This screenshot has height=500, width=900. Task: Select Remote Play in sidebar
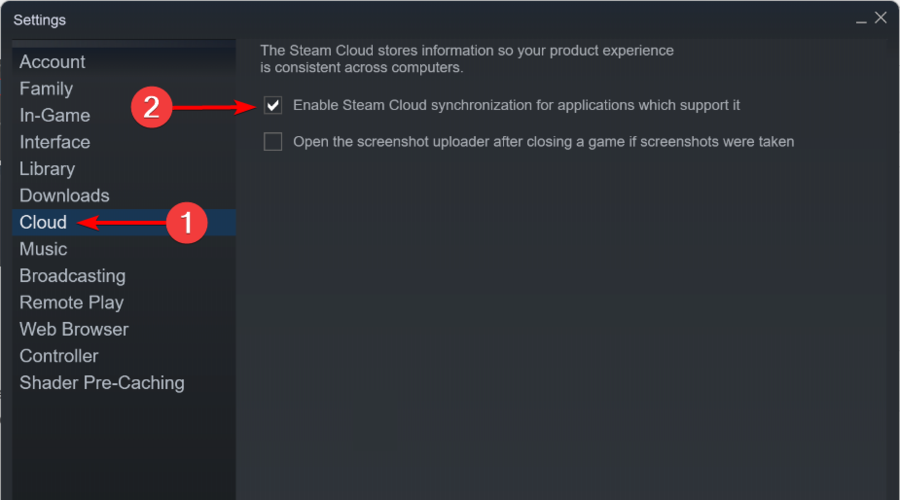[72, 303]
